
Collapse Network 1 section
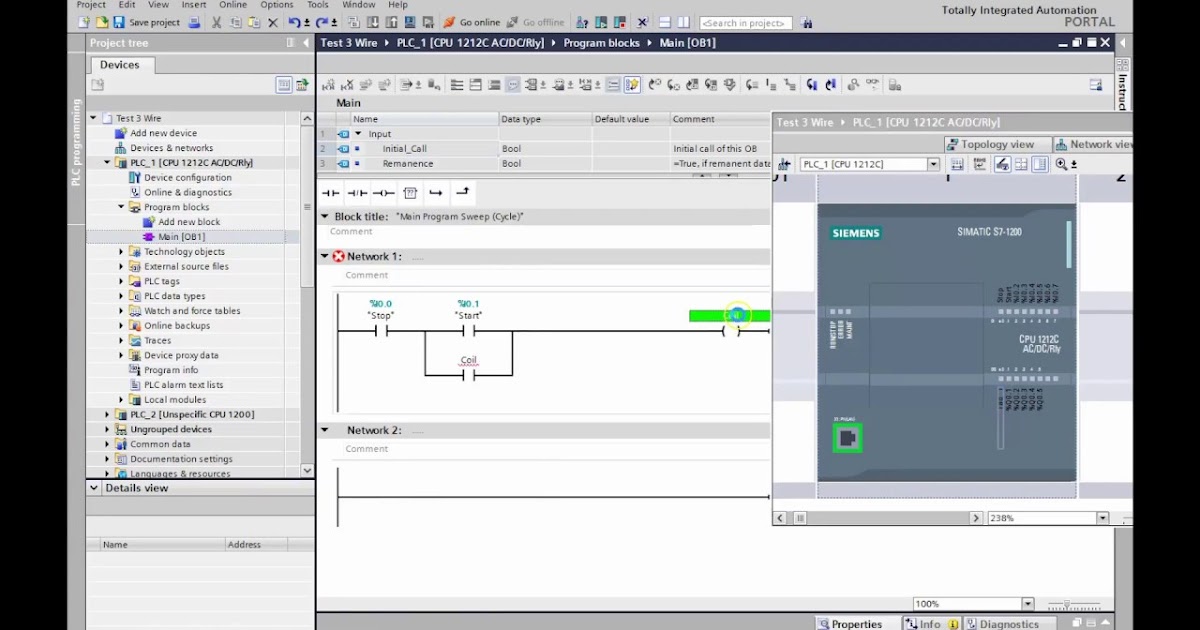324,256
